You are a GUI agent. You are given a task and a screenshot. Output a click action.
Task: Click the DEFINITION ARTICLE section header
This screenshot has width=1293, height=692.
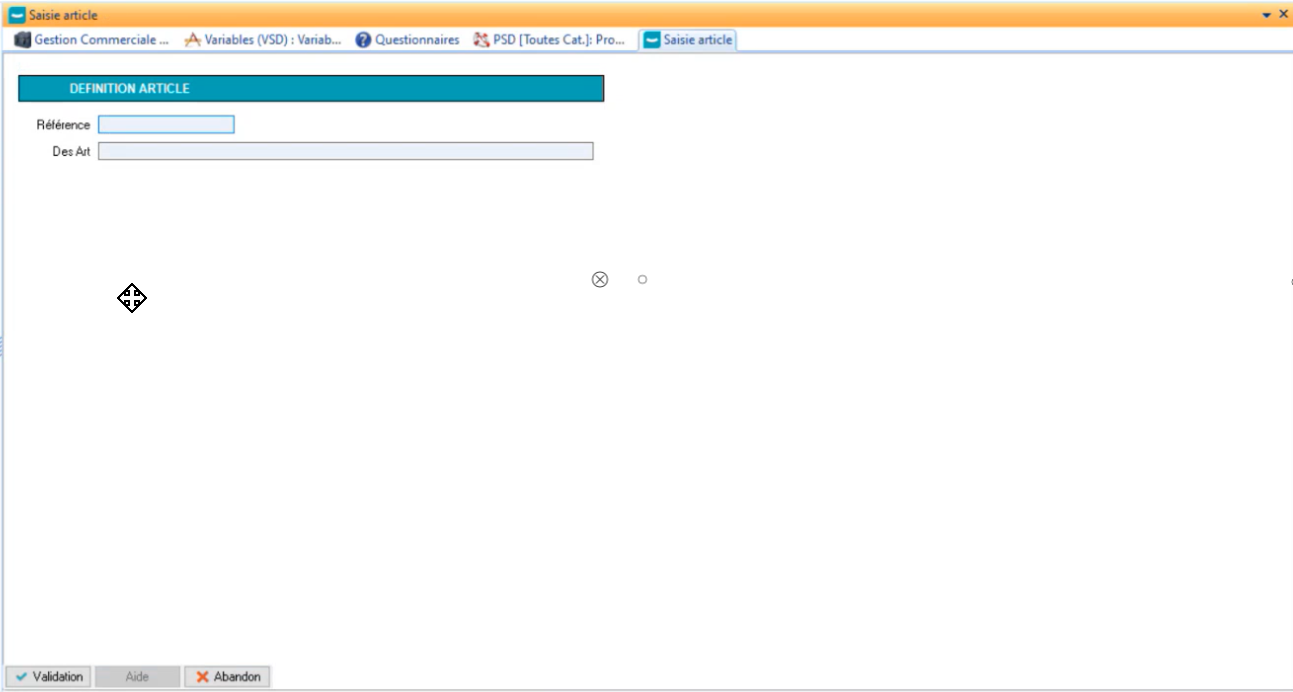tap(311, 89)
